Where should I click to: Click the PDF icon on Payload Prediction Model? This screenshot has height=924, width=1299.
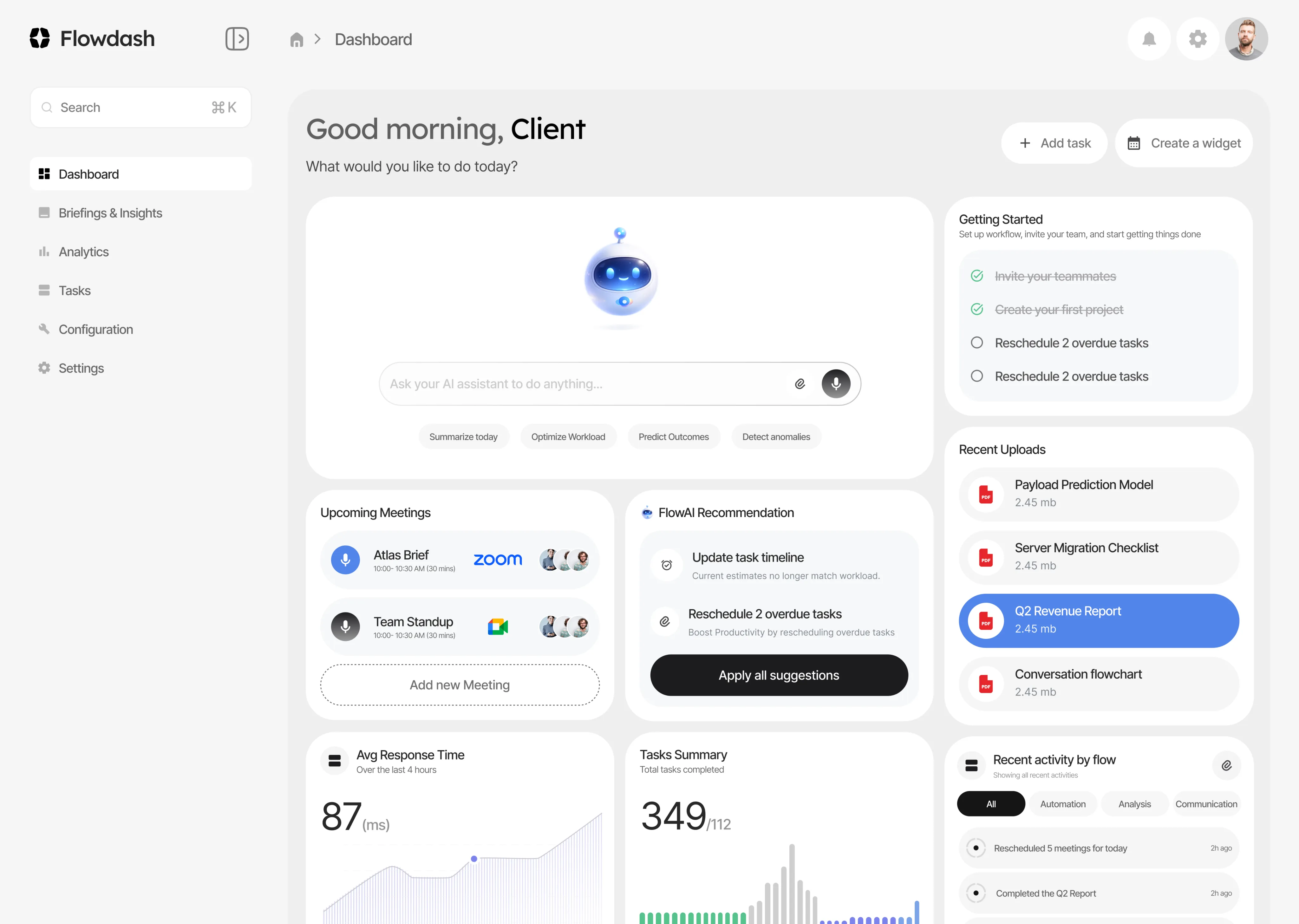pyautogui.click(x=986, y=495)
